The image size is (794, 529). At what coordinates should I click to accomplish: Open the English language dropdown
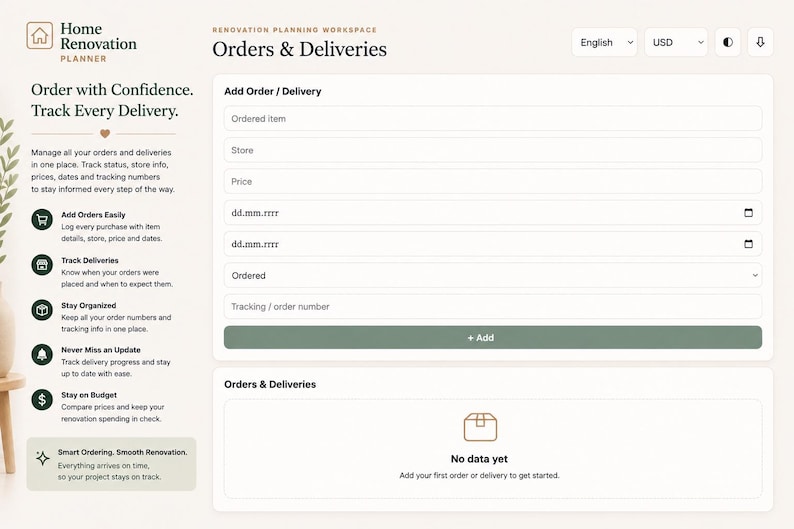[x=604, y=42]
